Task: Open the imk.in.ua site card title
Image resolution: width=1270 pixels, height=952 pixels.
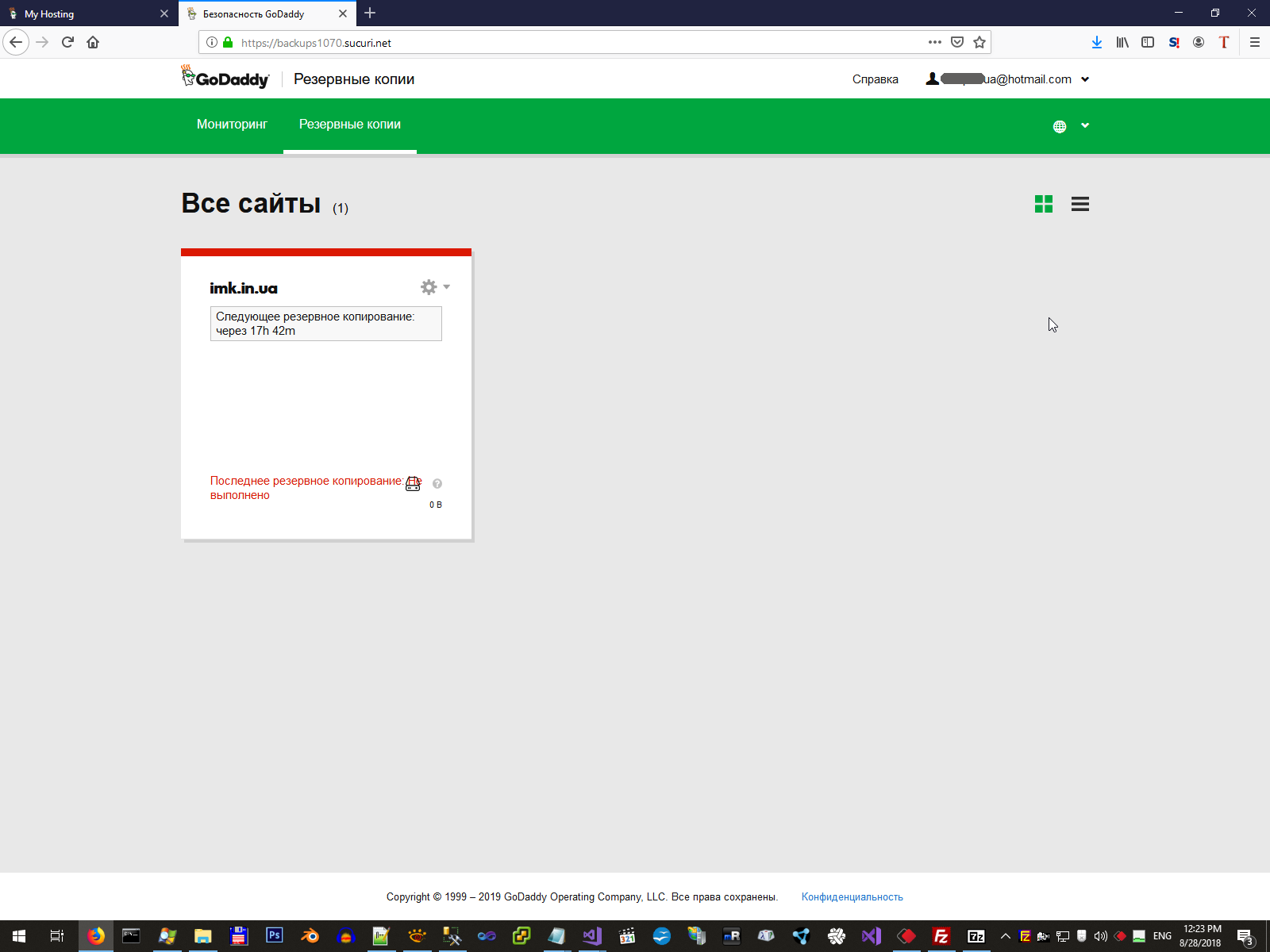Action: [x=244, y=288]
